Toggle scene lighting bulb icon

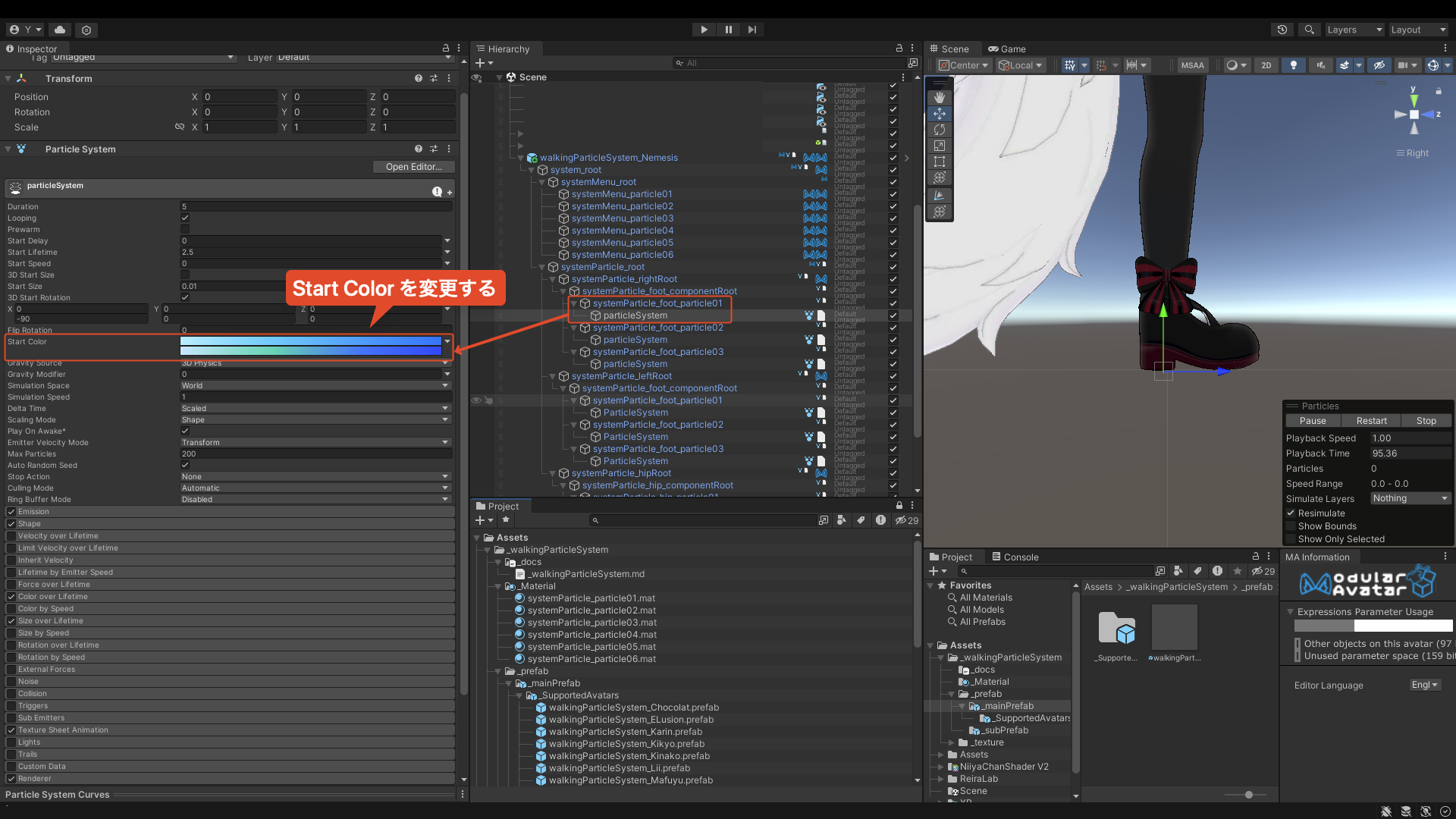click(1293, 65)
